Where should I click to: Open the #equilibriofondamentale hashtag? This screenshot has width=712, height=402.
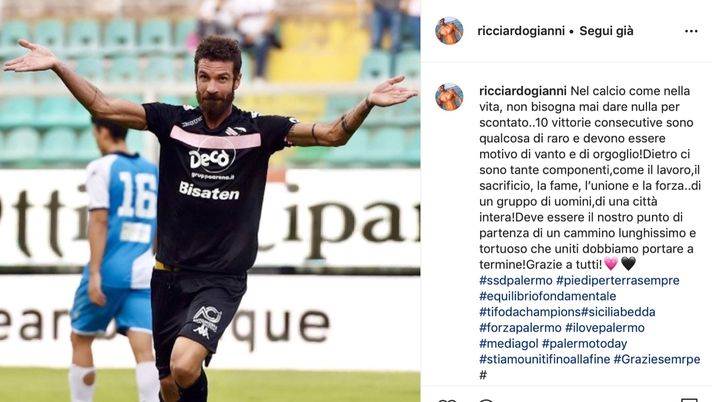click(548, 296)
